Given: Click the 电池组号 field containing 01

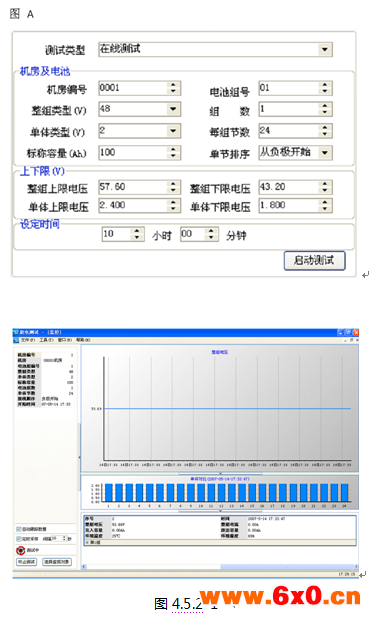Looking at the screenshot, I should point(296,88).
